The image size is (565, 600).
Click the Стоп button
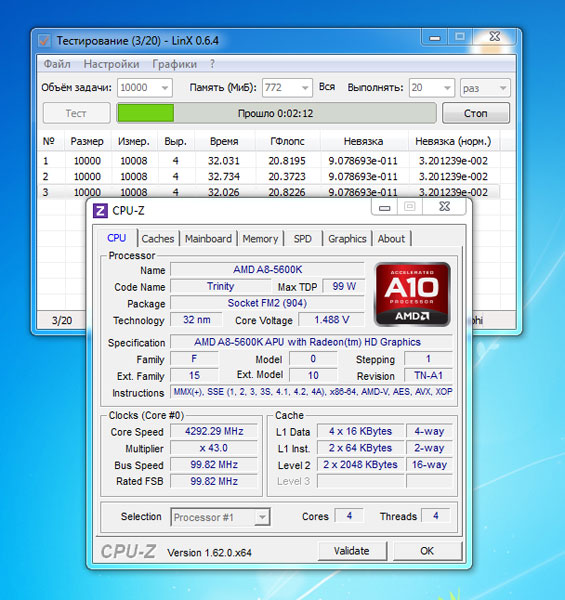475,113
